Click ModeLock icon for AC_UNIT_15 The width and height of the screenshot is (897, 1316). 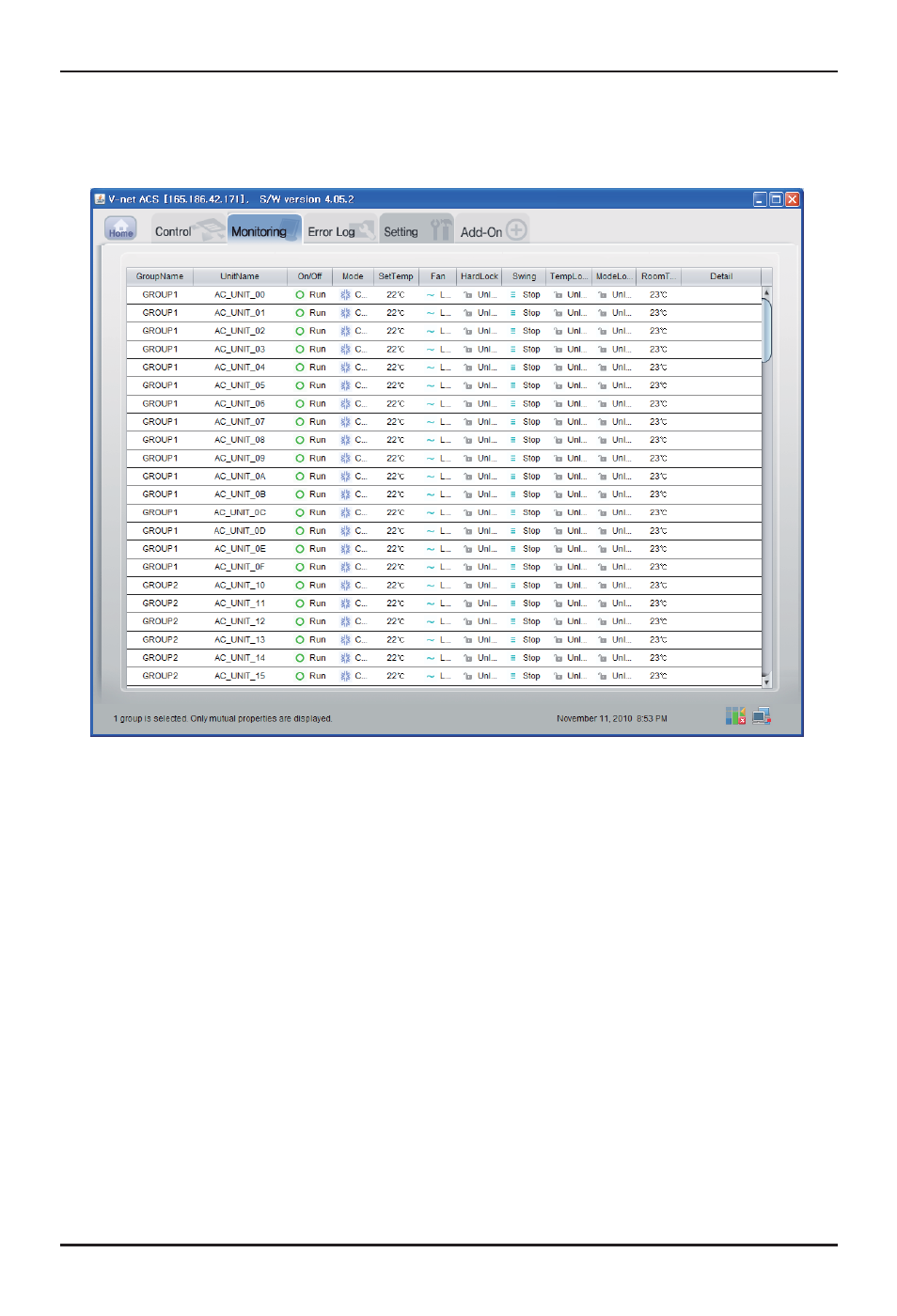(x=603, y=676)
